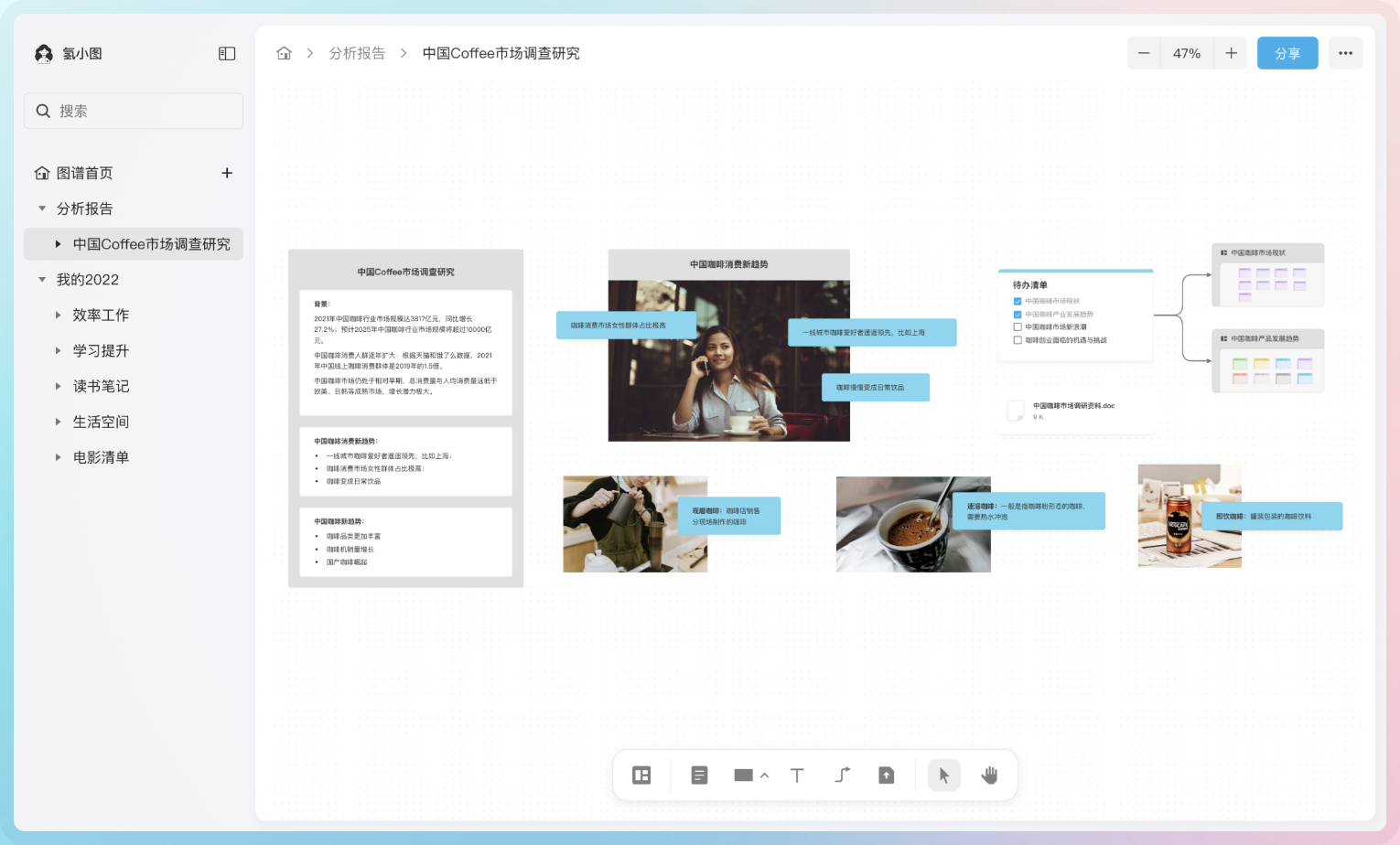The height and width of the screenshot is (845, 1400).
Task: Open 读书笔记 in the sidebar
Action: 101,386
